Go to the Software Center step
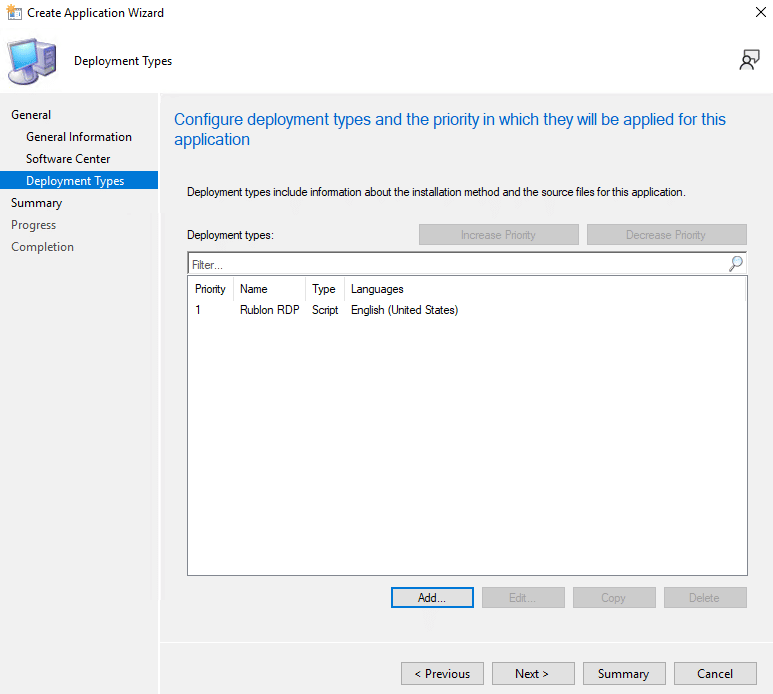 click(68, 159)
